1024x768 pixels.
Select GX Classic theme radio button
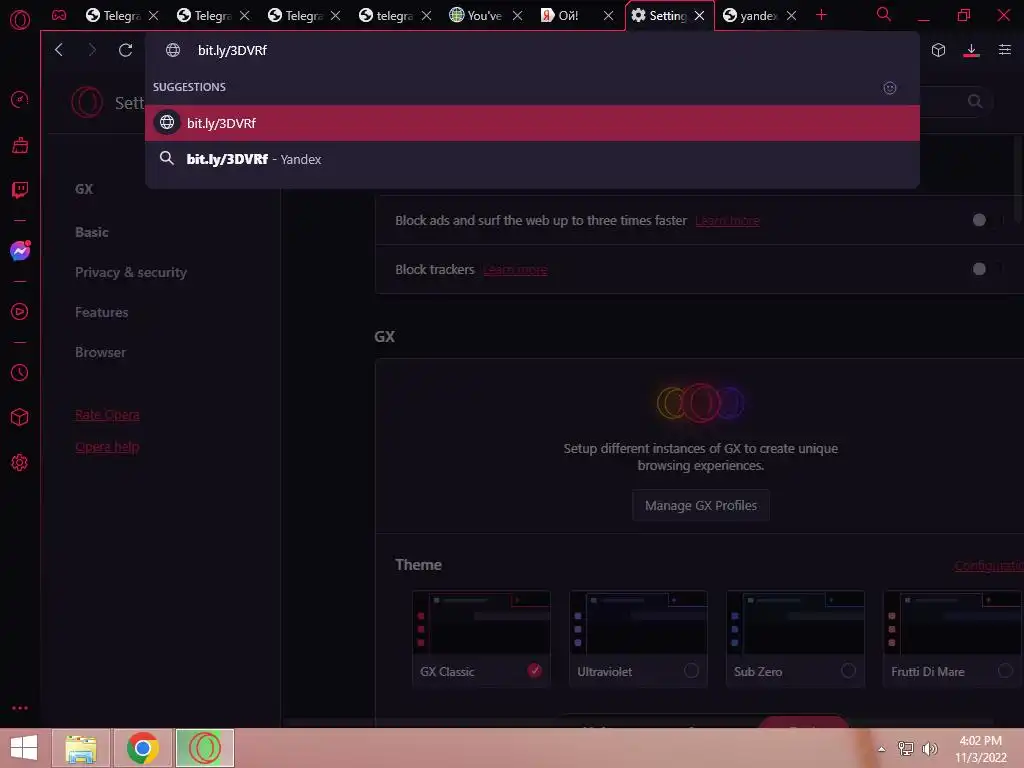click(535, 671)
